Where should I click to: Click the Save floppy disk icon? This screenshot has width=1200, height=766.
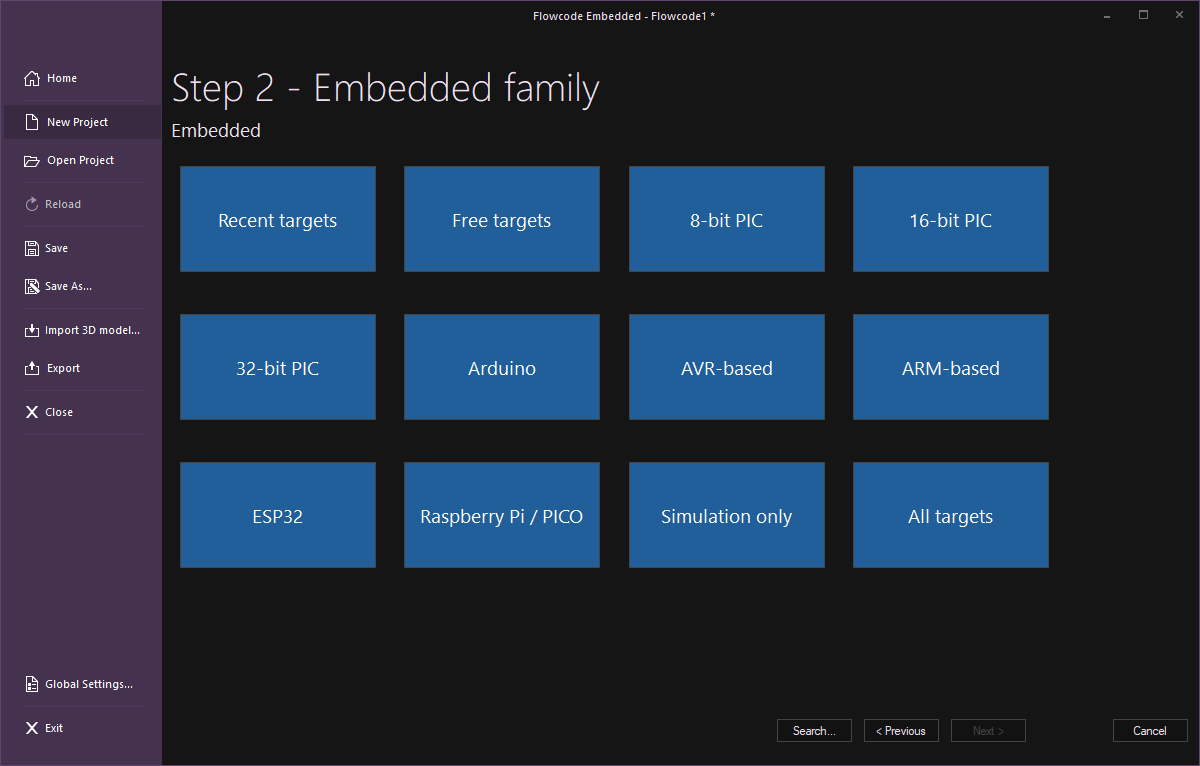click(32, 248)
